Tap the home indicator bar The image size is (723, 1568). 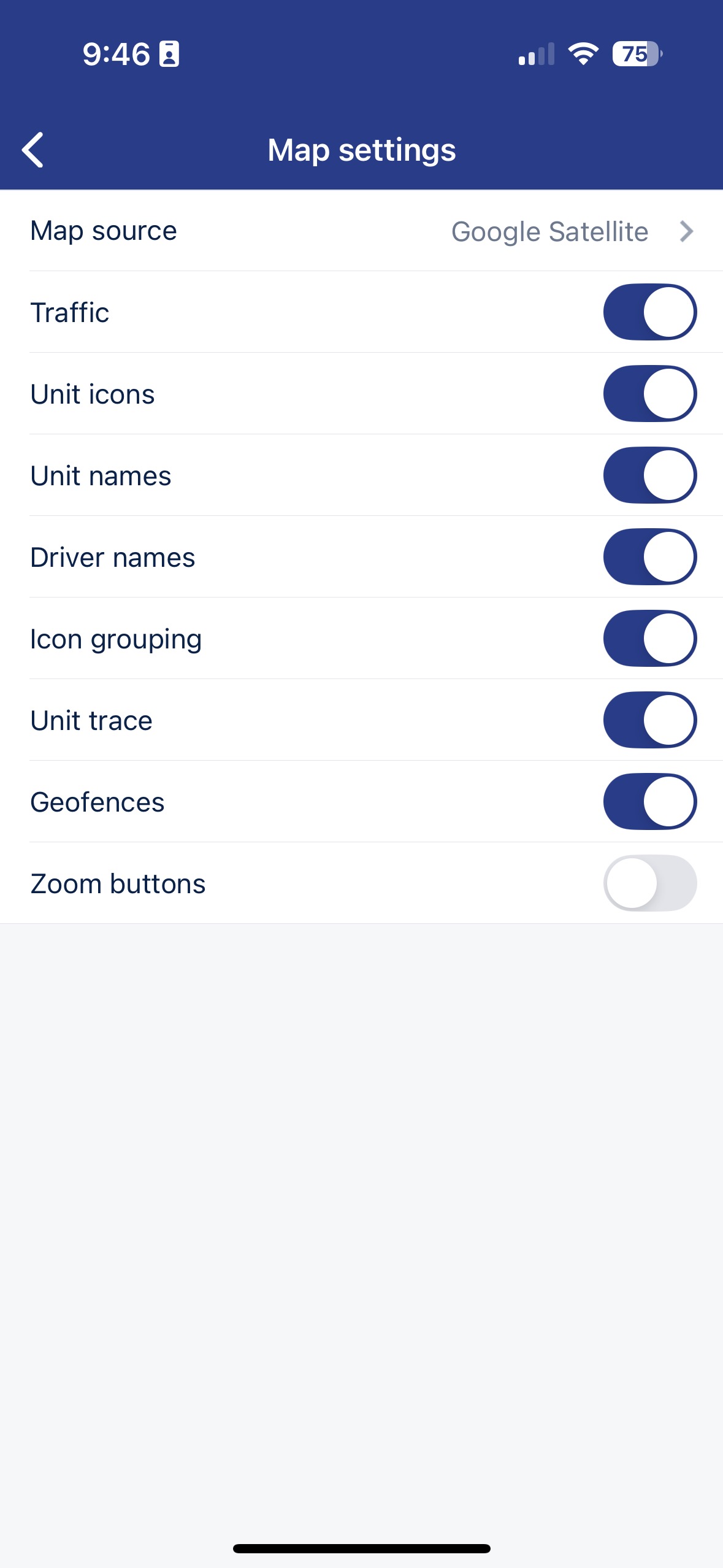click(361, 1548)
